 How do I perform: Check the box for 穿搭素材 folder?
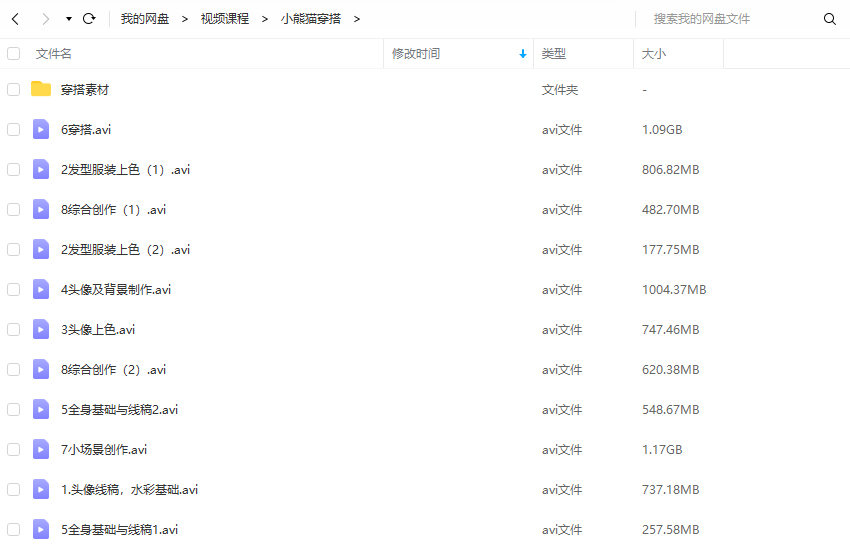point(13,89)
